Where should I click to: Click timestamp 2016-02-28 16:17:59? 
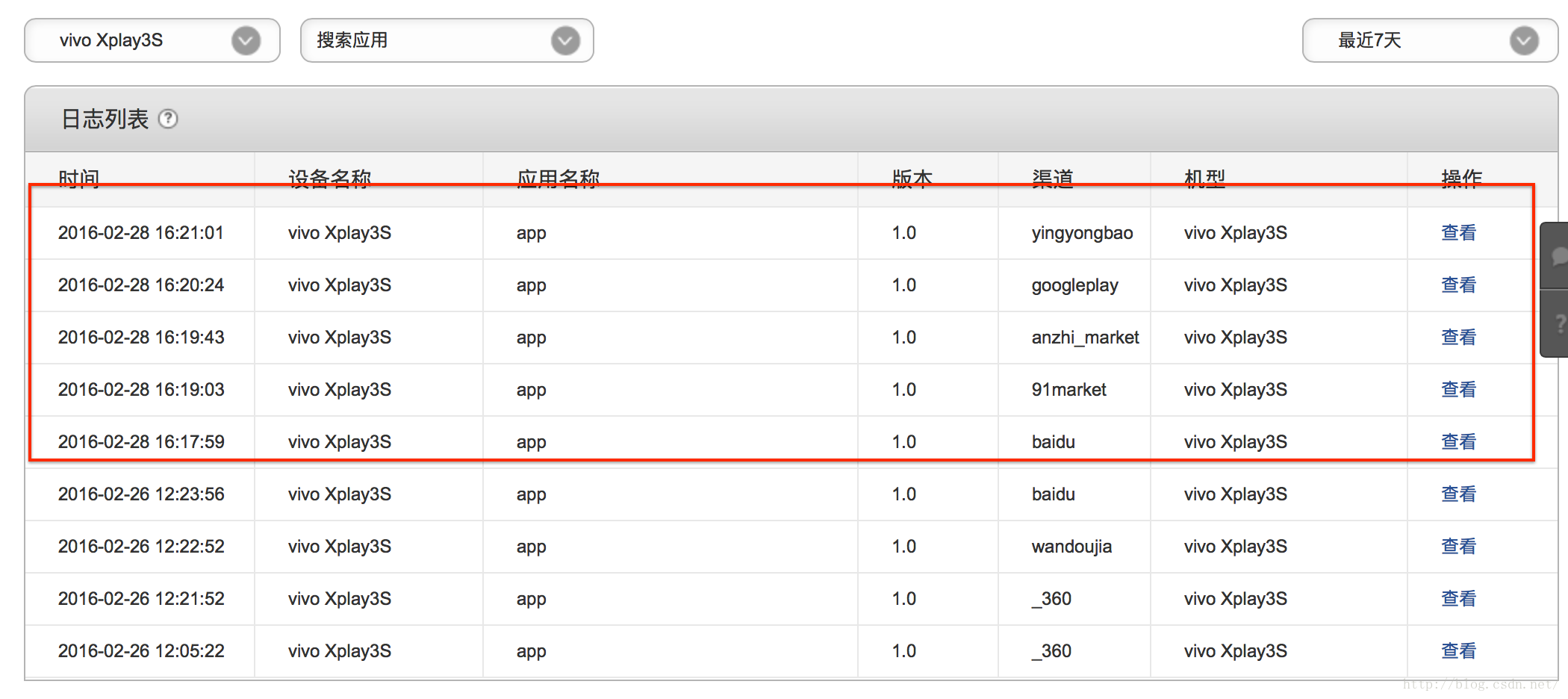pyautogui.click(x=141, y=442)
